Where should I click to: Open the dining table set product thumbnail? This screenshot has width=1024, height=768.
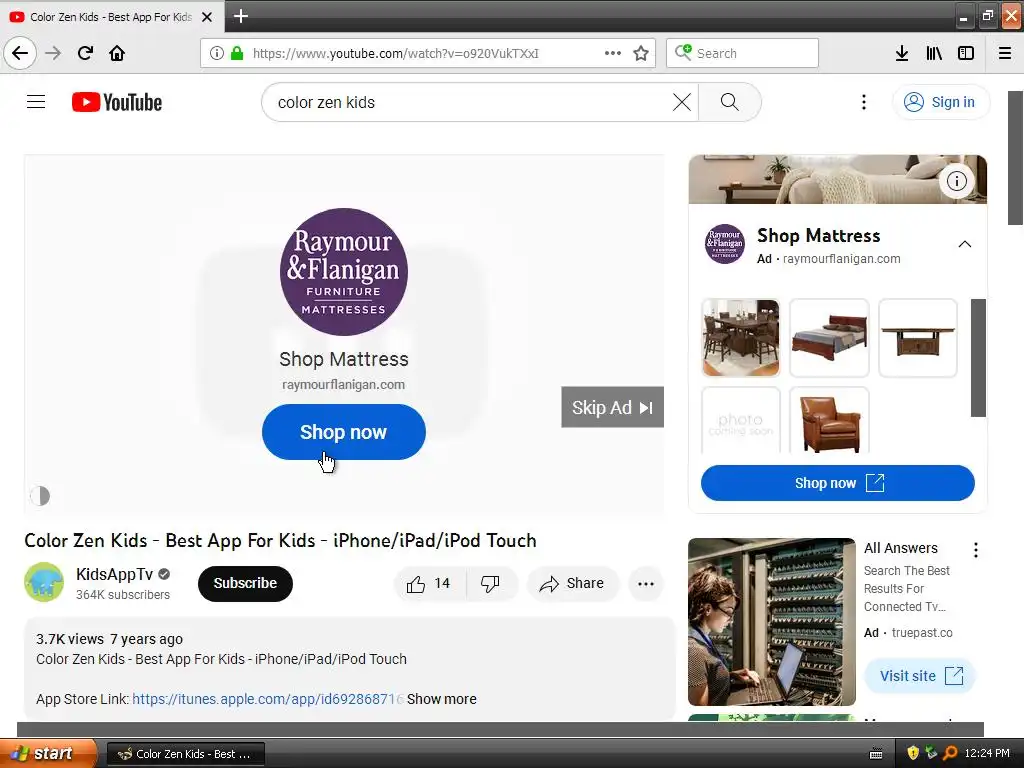741,338
